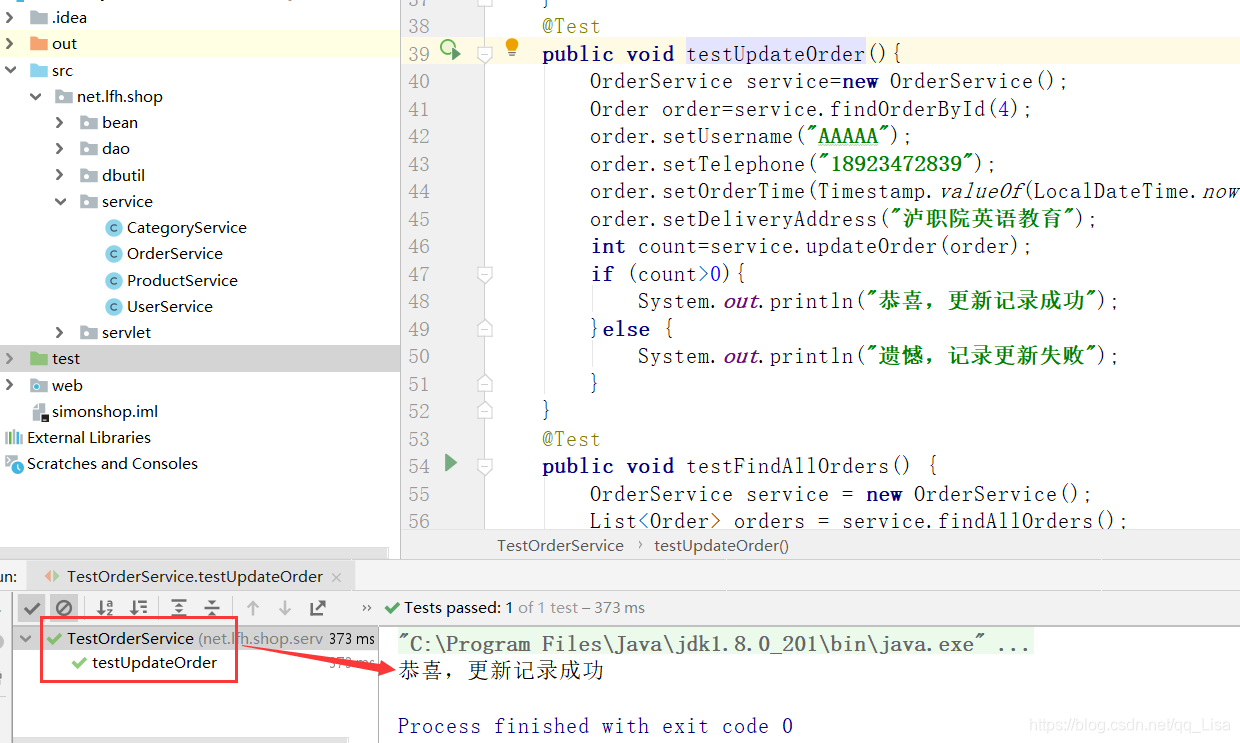Click the UserService class icon
Screen dimensions: 1240x743
coord(113,306)
